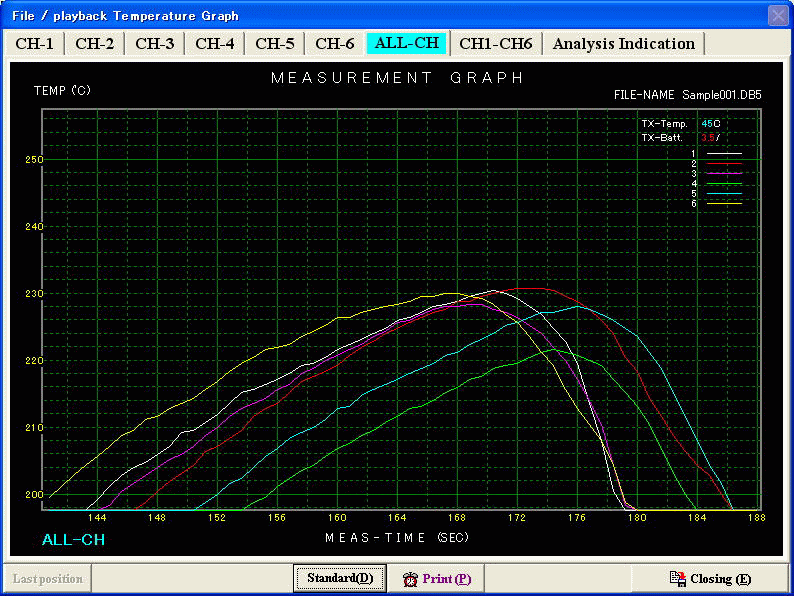Click the 188 time axis value
The height and width of the screenshot is (596, 794).
tap(757, 518)
